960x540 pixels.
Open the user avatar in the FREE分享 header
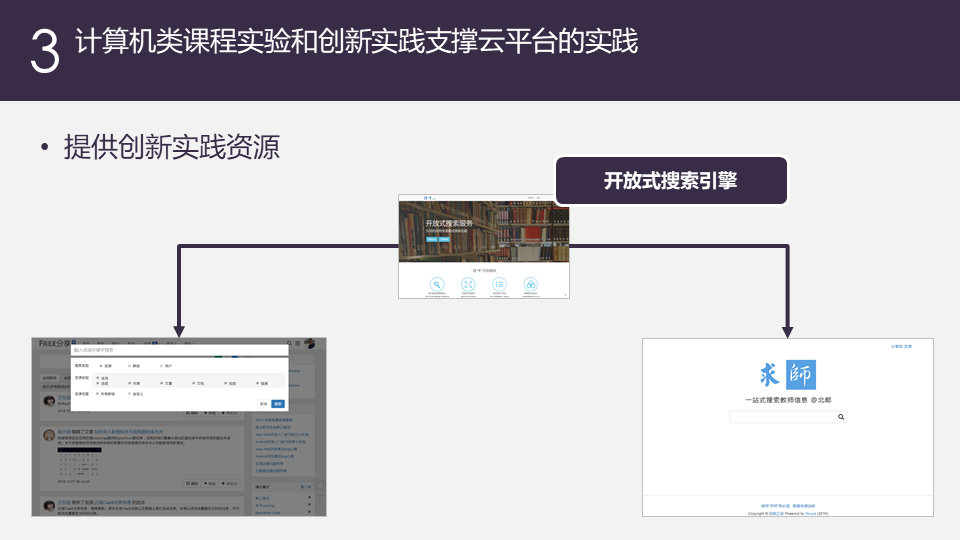coord(310,343)
